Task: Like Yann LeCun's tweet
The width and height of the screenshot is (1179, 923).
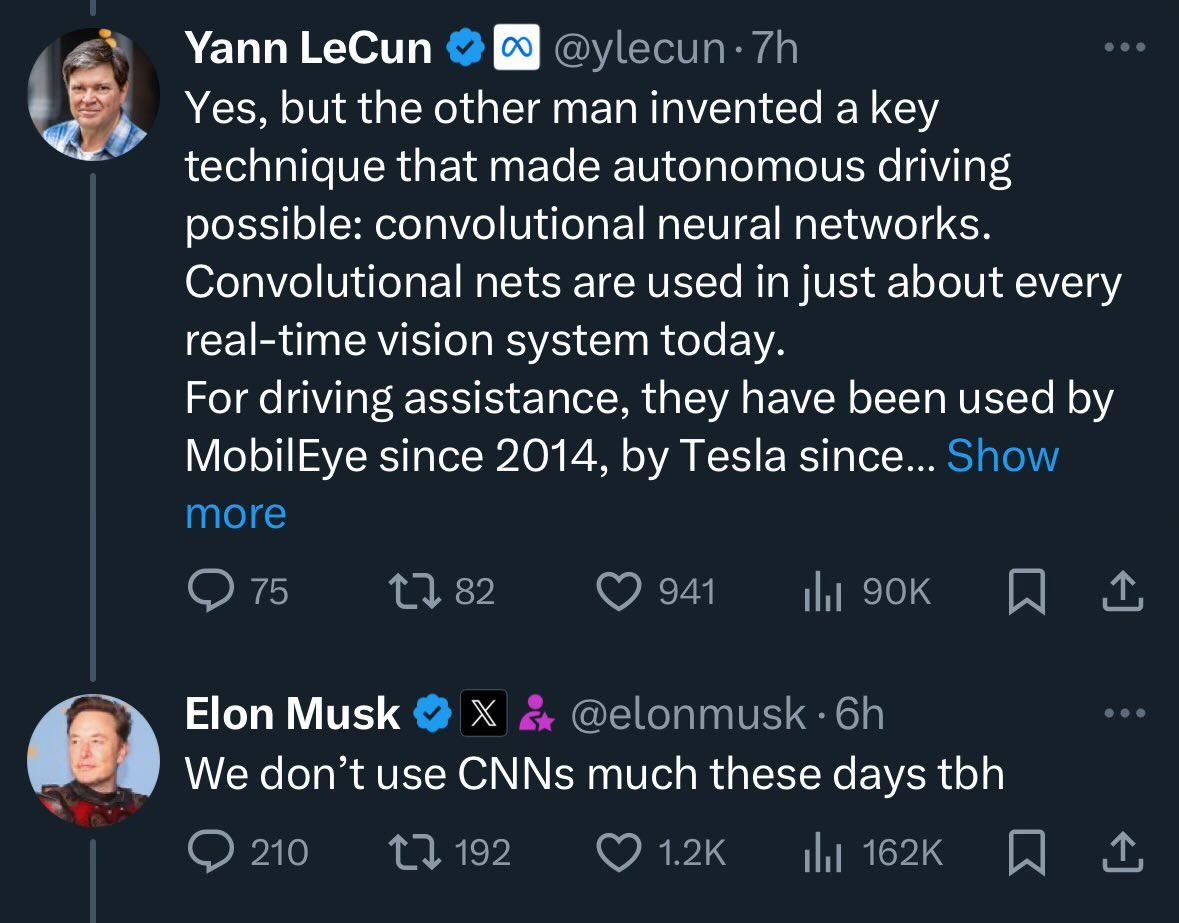Action: pos(621,591)
